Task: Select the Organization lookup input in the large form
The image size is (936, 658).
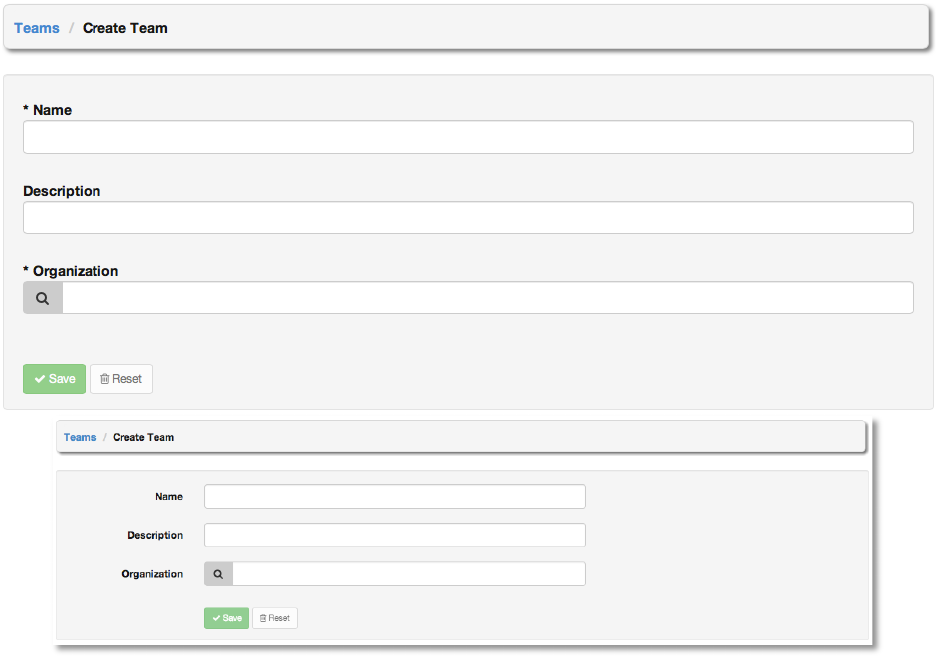Action: point(487,298)
